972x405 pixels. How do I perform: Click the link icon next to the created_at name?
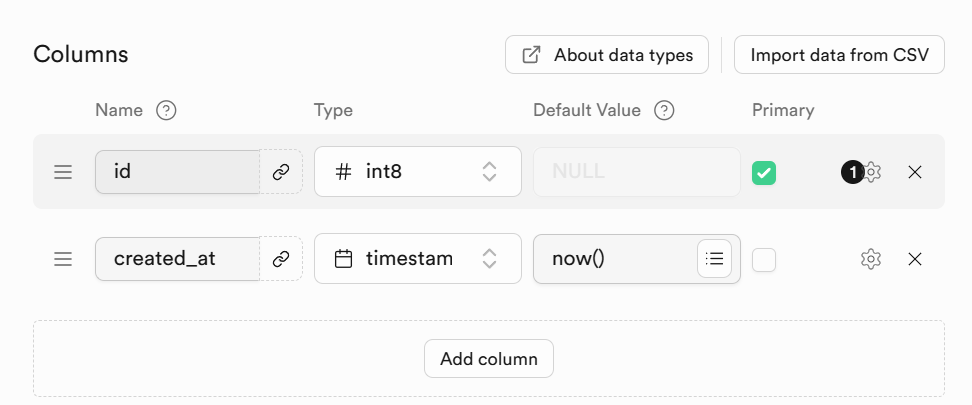pyautogui.click(x=281, y=259)
